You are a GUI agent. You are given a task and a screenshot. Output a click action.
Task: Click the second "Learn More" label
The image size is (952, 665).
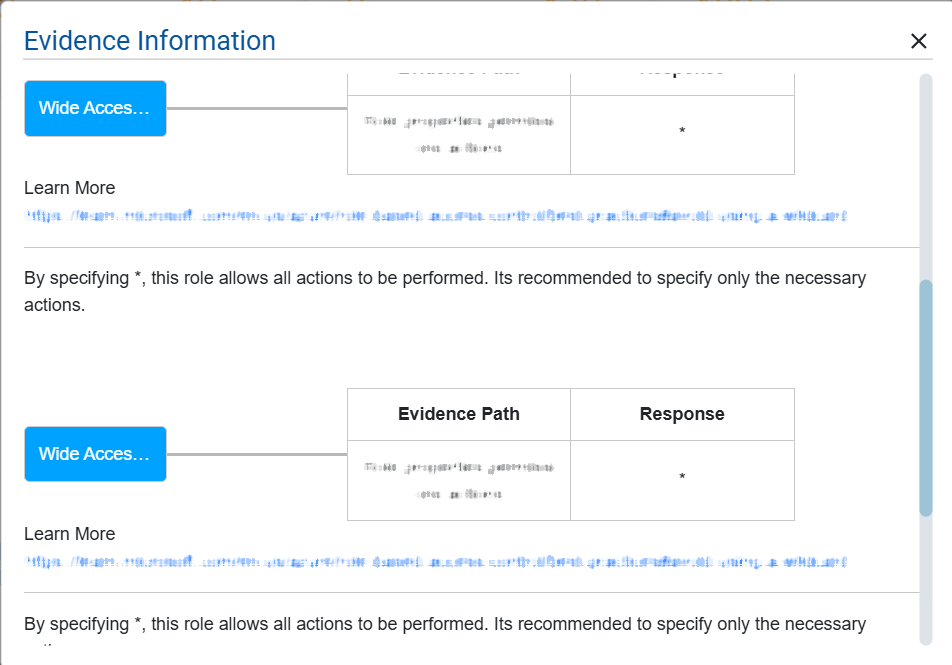(x=70, y=534)
